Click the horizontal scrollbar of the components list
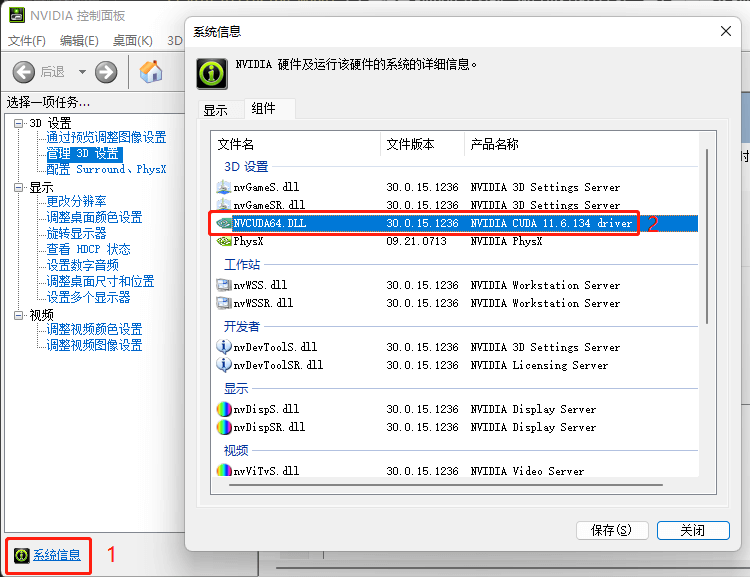 (x=446, y=485)
